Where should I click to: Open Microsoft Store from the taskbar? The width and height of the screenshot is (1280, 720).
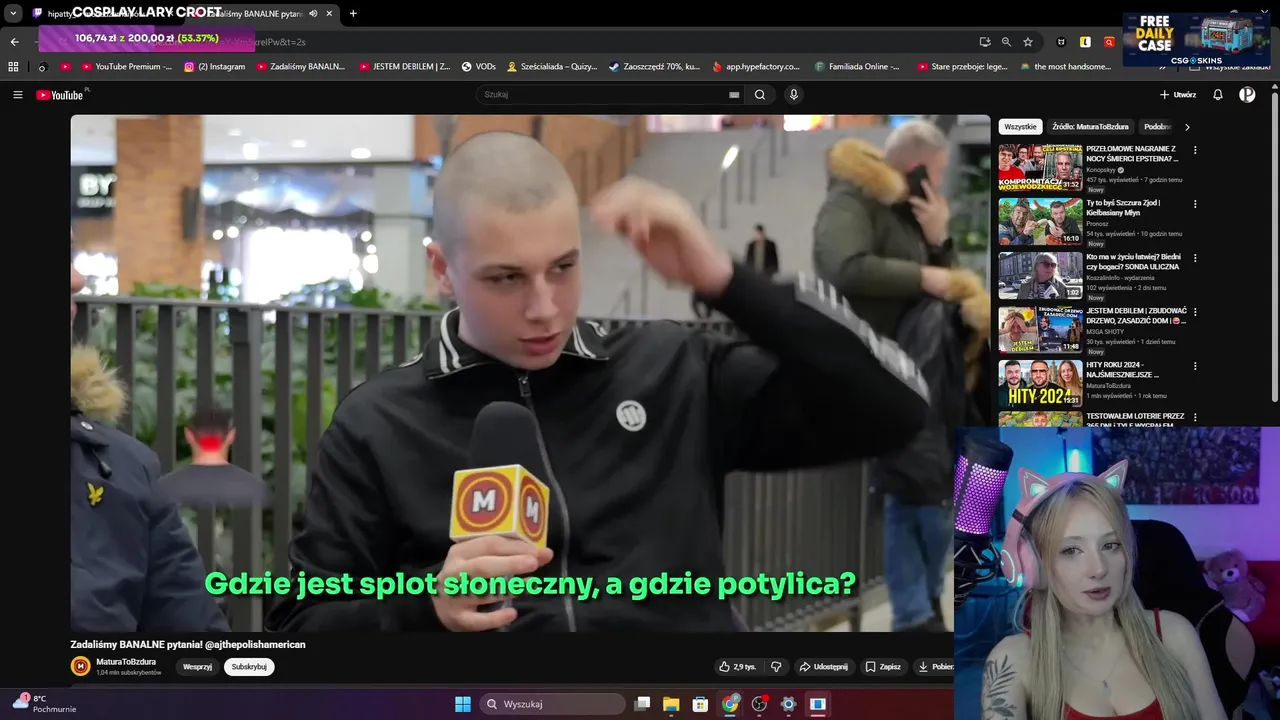pos(701,704)
